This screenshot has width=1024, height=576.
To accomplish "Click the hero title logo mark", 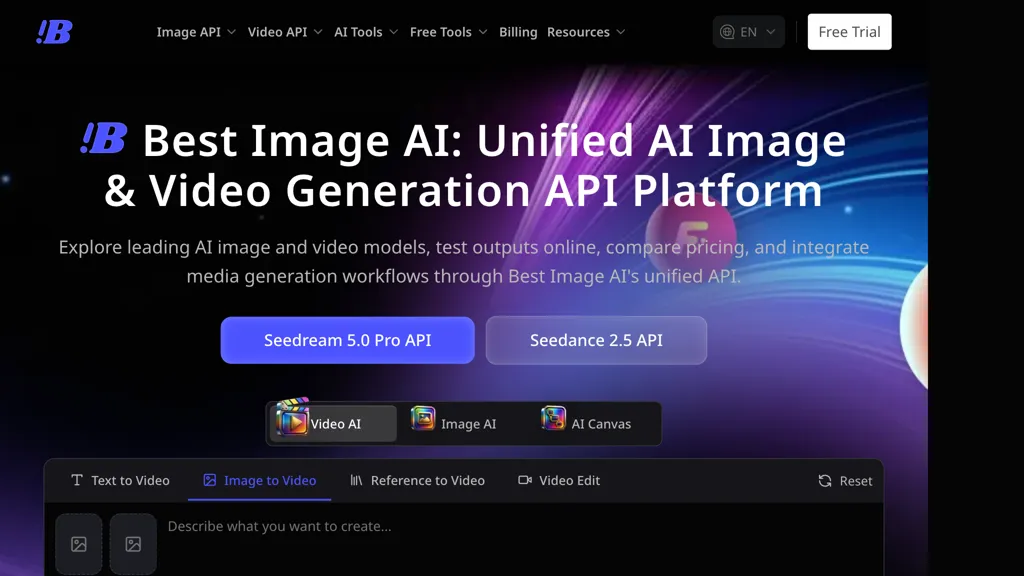I will 104,138.
